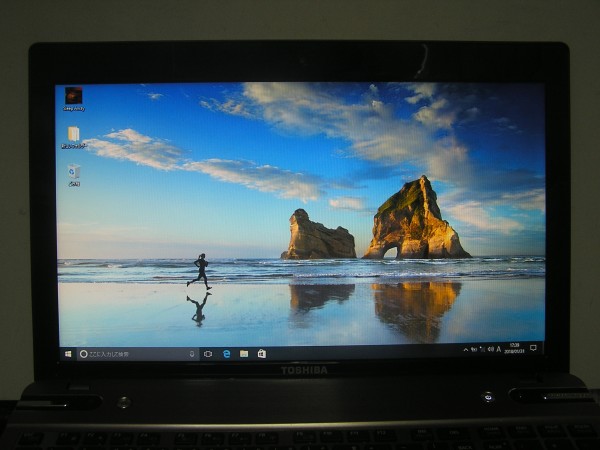The width and height of the screenshot is (600, 450).
Task: Open the volume tray icon
Action: click(x=491, y=349)
